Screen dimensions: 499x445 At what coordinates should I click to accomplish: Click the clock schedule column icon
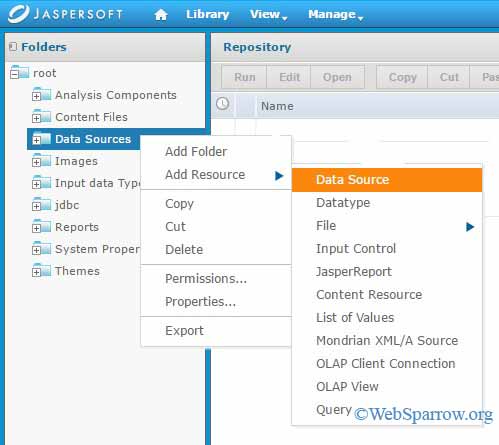pos(223,104)
